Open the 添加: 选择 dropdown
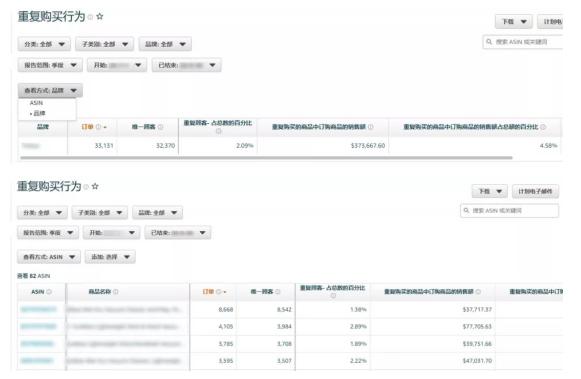The height and width of the screenshot is (379, 581). [110, 257]
